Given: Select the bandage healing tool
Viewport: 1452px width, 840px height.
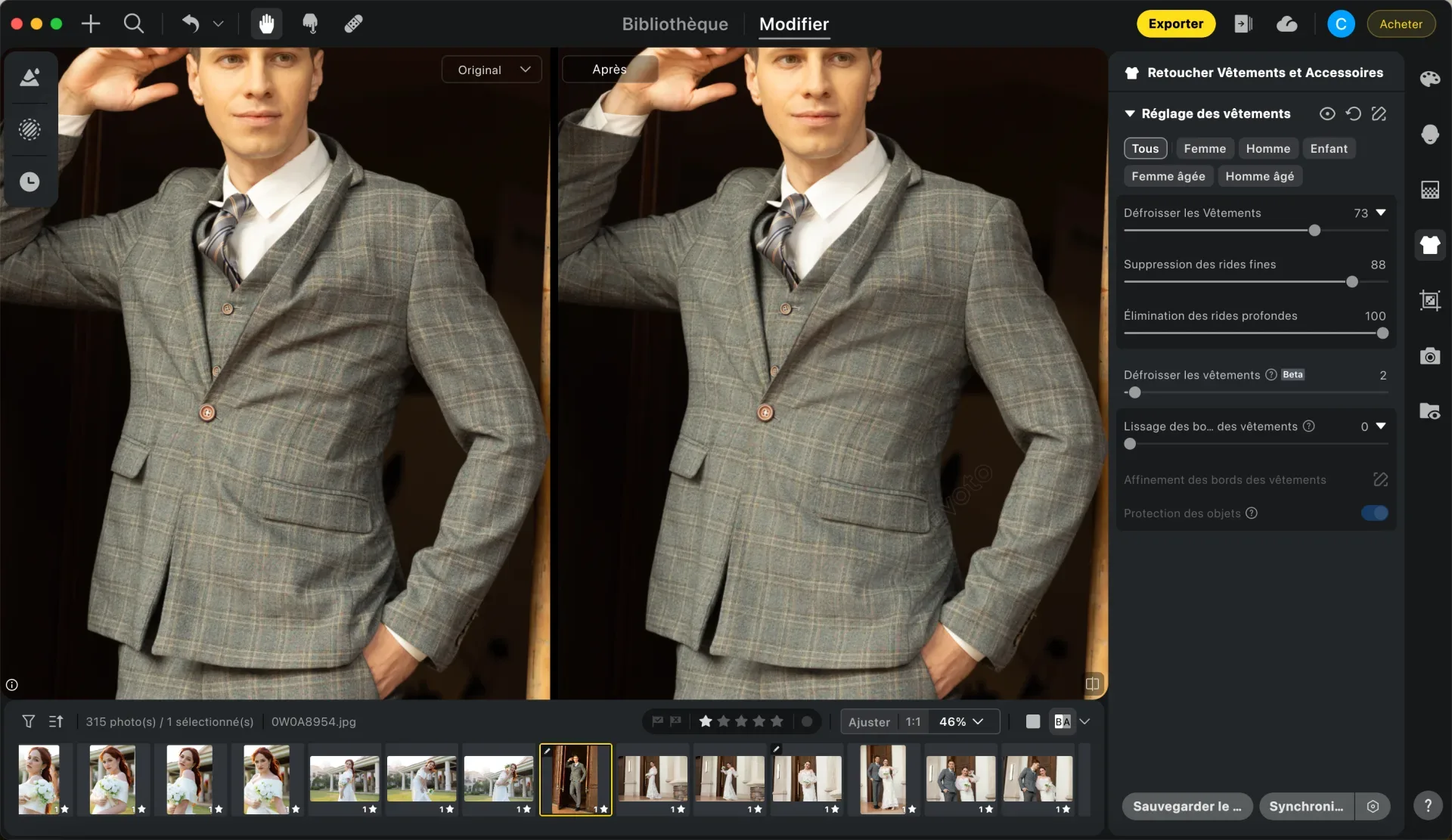Looking at the screenshot, I should click(x=353, y=23).
